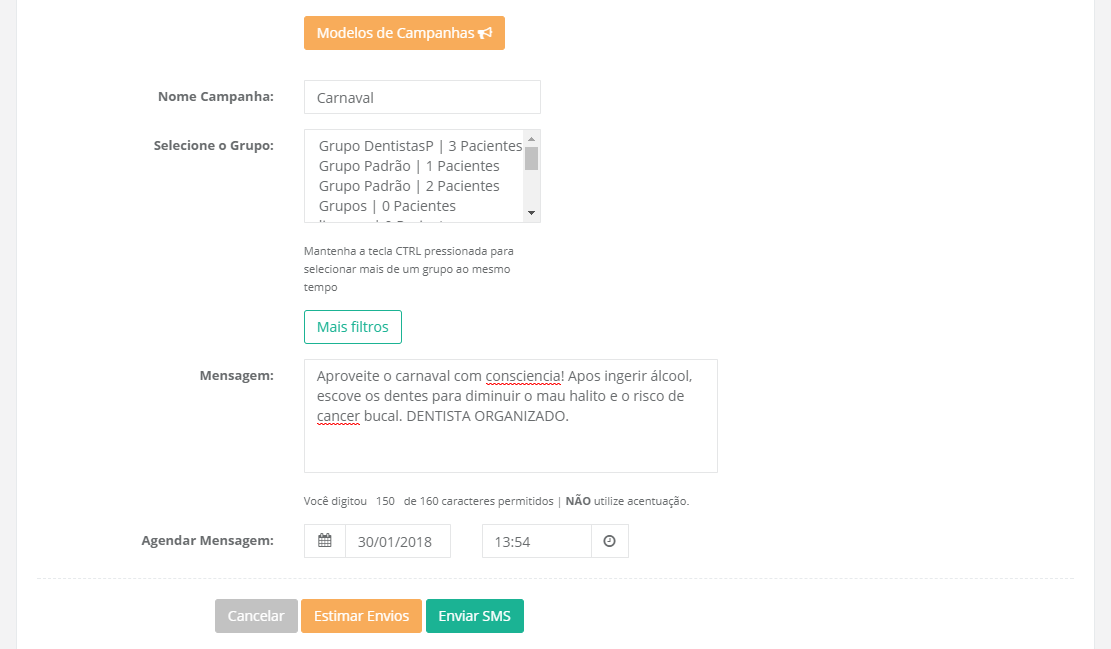Click the clock icon beside the time

pos(609,541)
